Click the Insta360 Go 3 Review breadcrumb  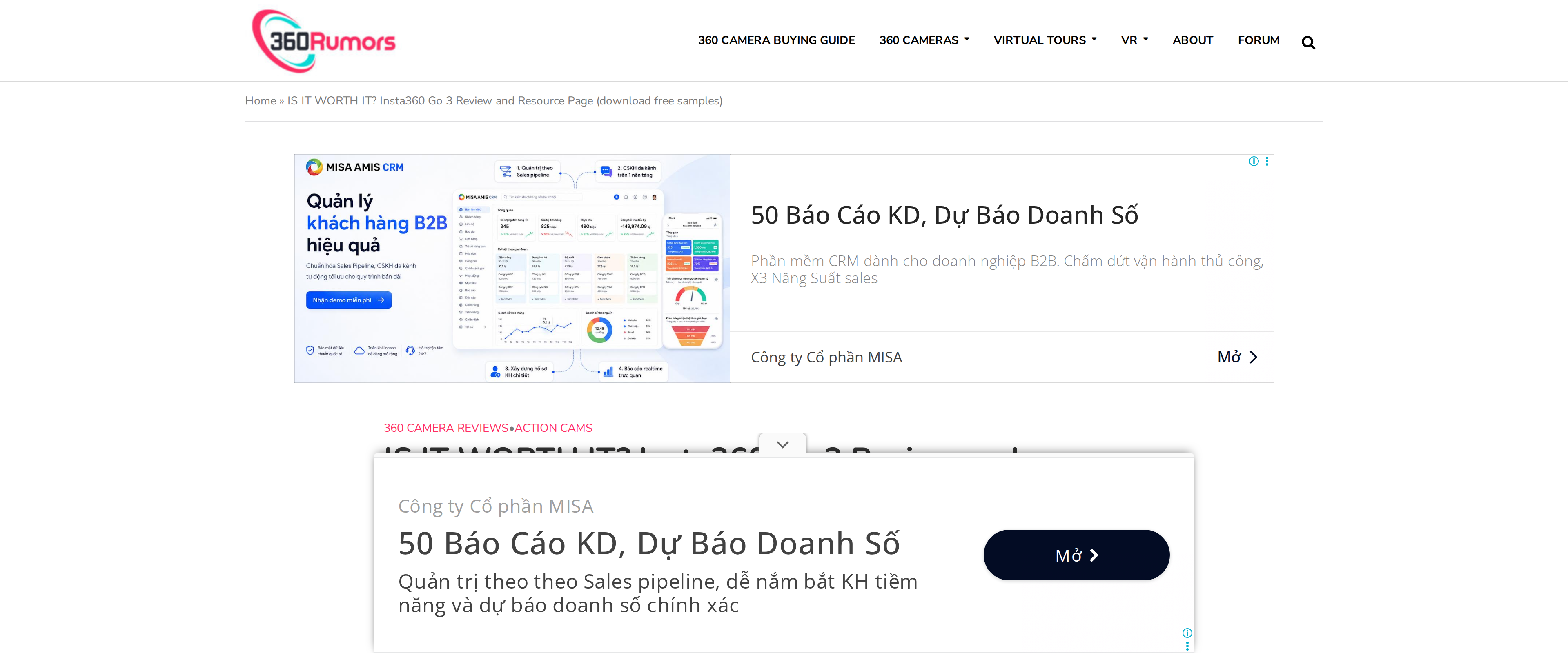(x=505, y=101)
